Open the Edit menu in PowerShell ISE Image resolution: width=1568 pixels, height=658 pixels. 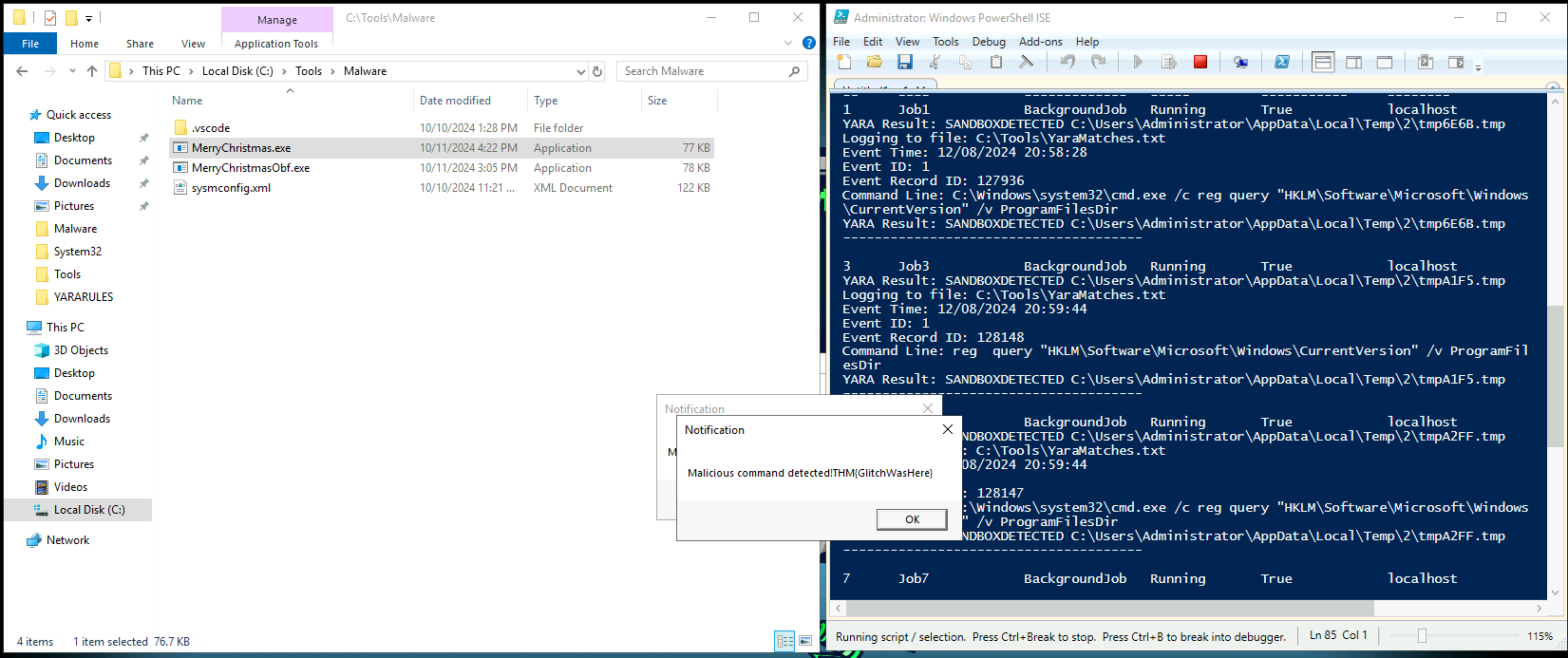873,42
